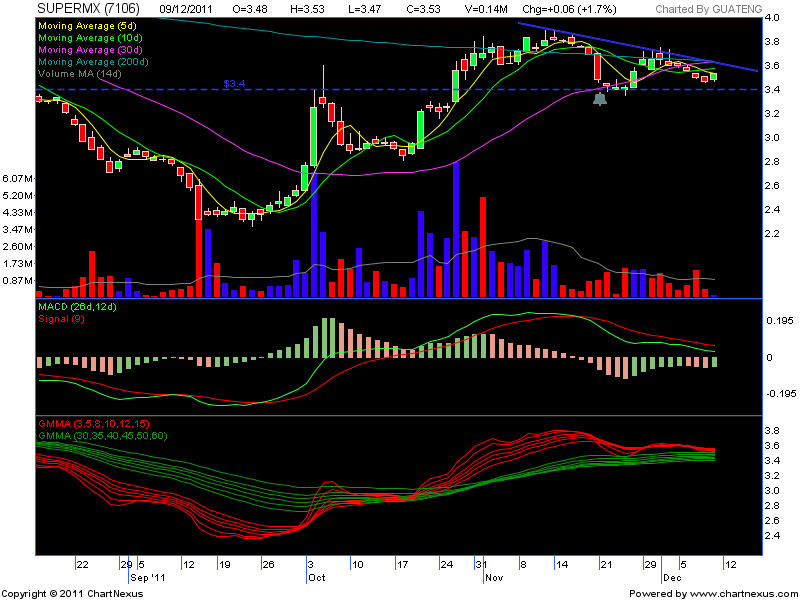Click the tallest green MACD histogram bar

[x=327, y=337]
